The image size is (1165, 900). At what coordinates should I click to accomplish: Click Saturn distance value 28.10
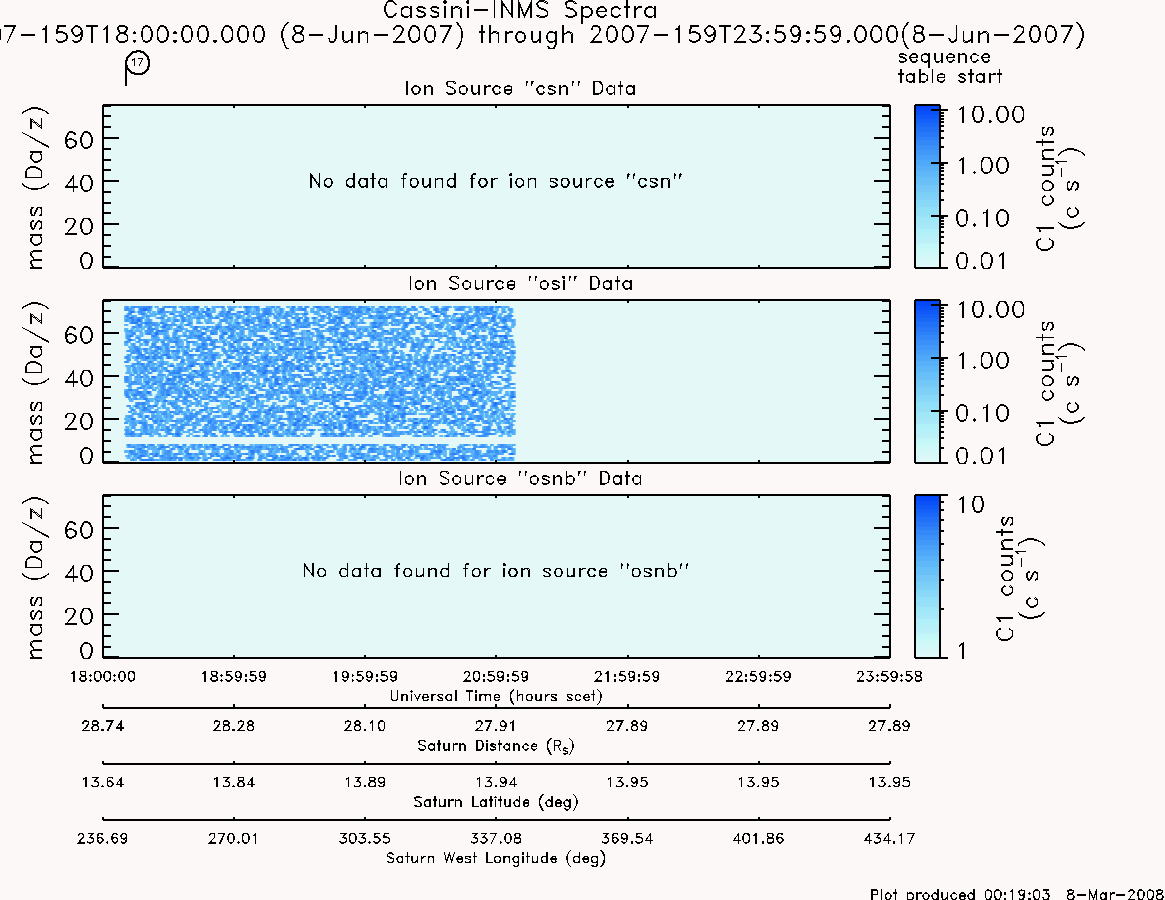coord(365,726)
